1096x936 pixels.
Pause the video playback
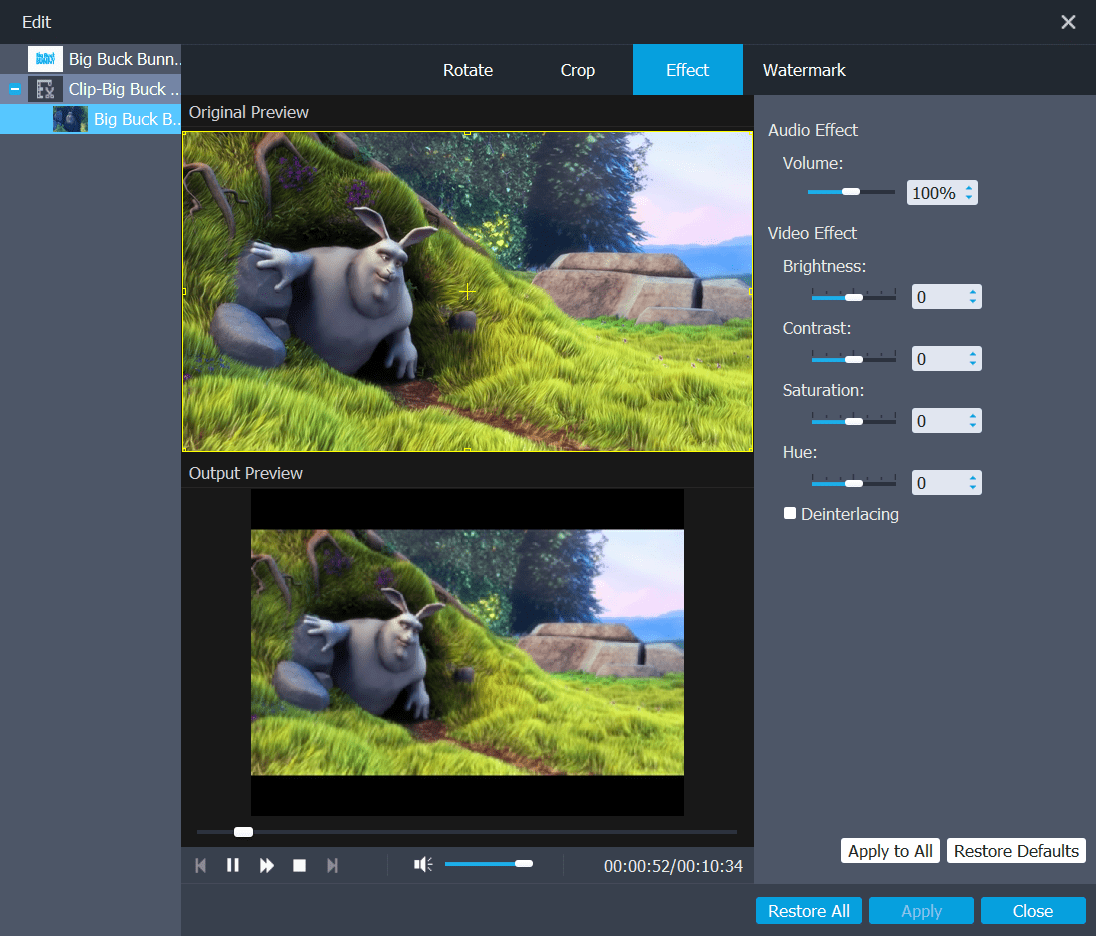[233, 865]
